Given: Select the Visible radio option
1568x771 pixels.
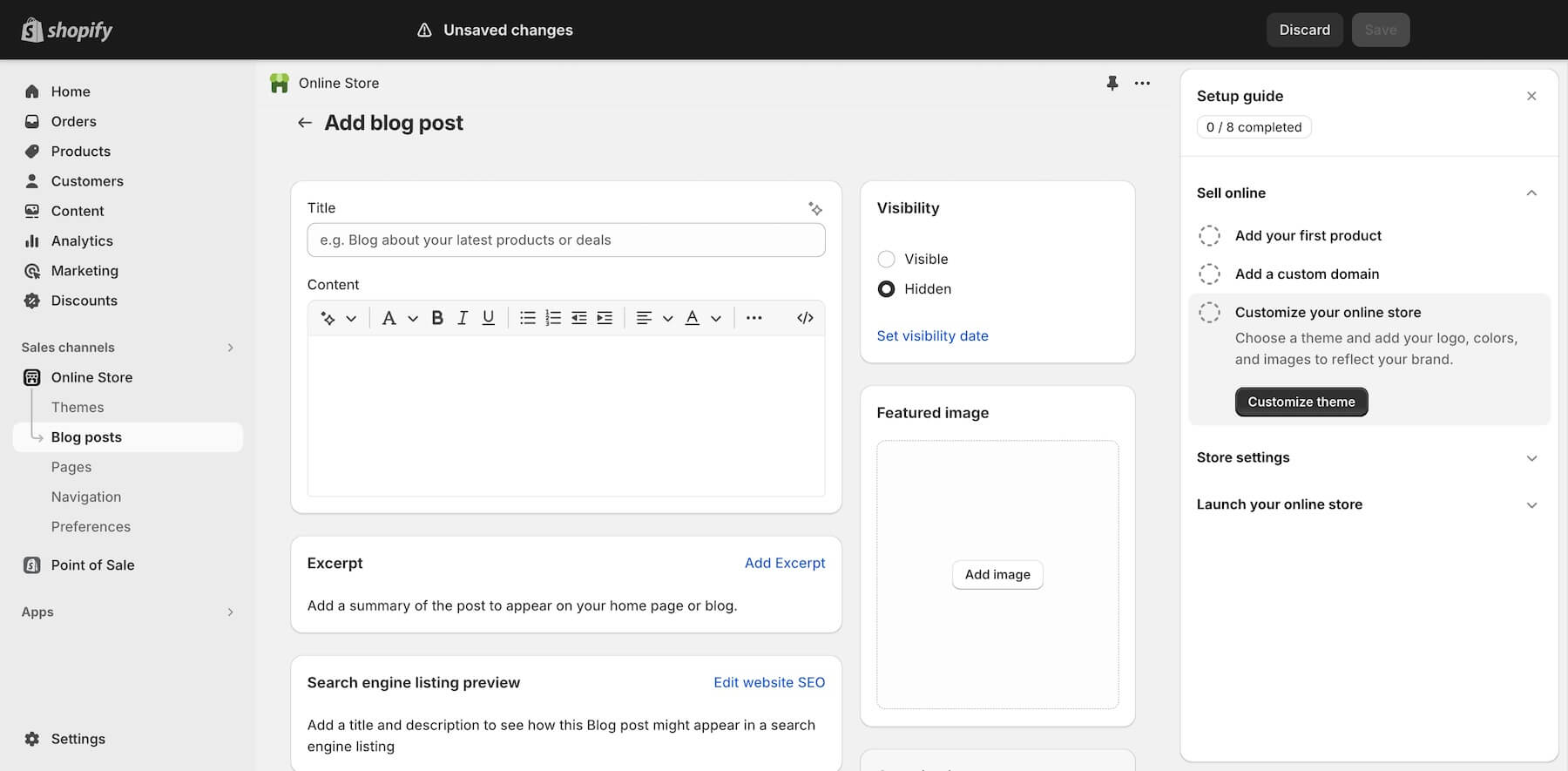Looking at the screenshot, I should 886,259.
